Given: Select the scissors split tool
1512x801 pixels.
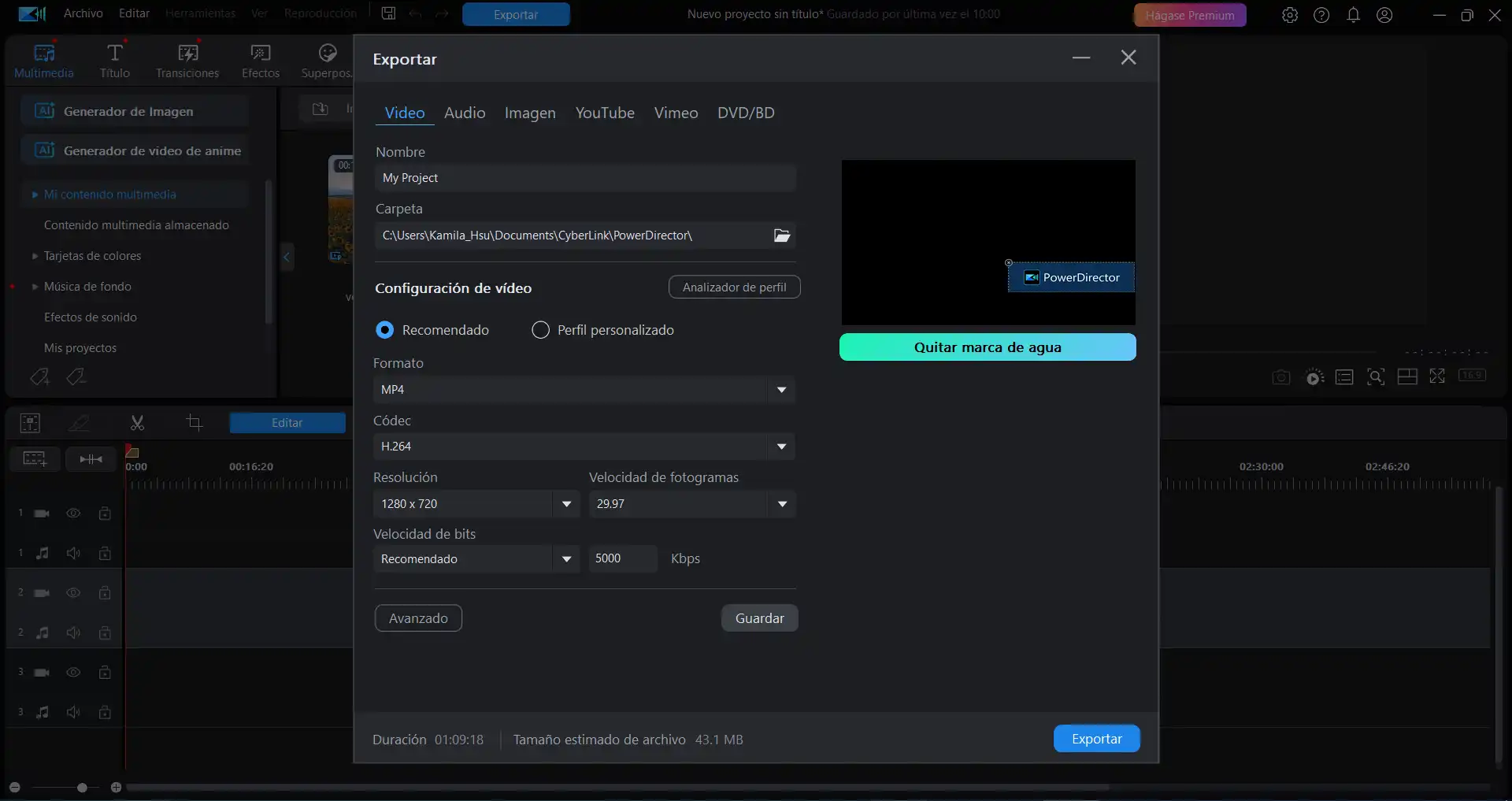Looking at the screenshot, I should point(137,423).
